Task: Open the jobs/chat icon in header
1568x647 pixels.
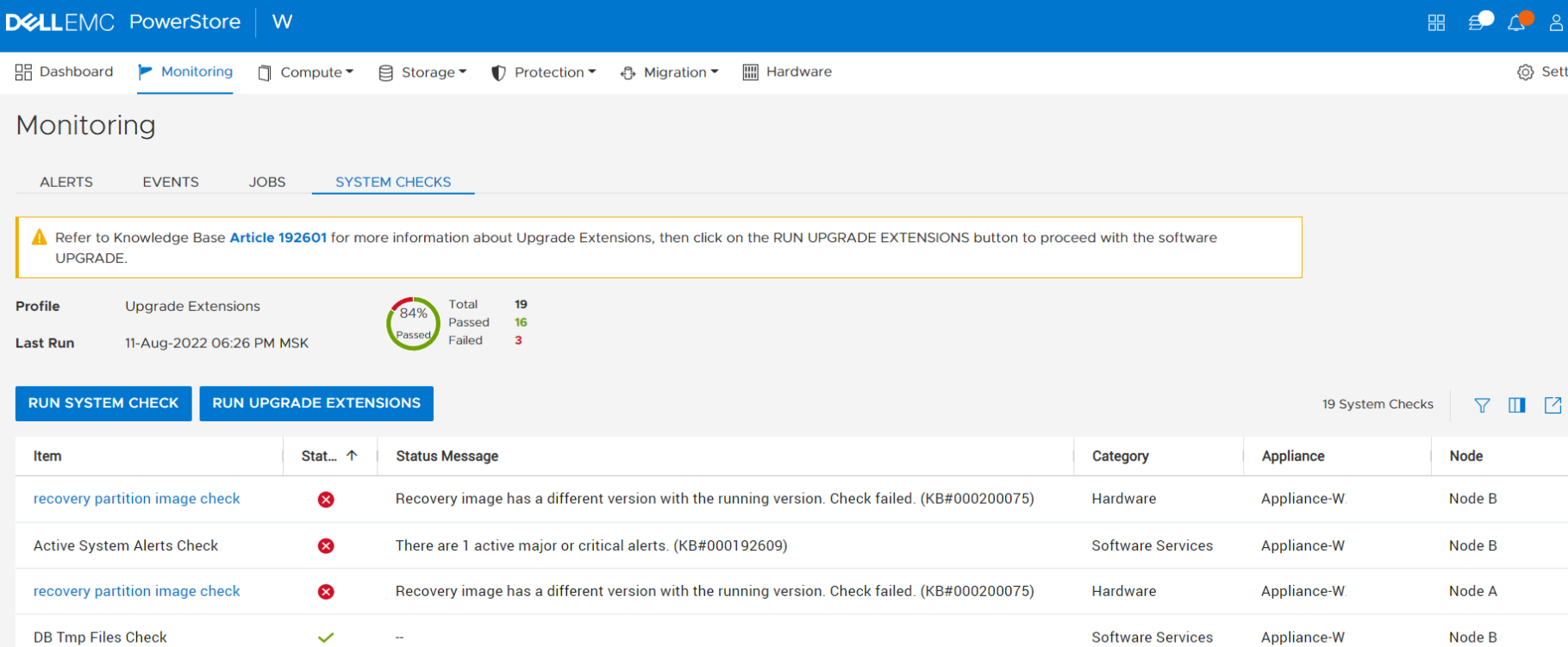Action: [x=1477, y=23]
